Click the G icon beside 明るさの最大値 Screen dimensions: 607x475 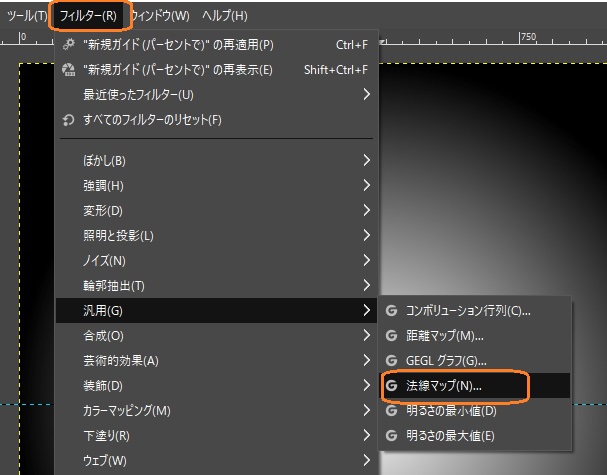(x=392, y=435)
